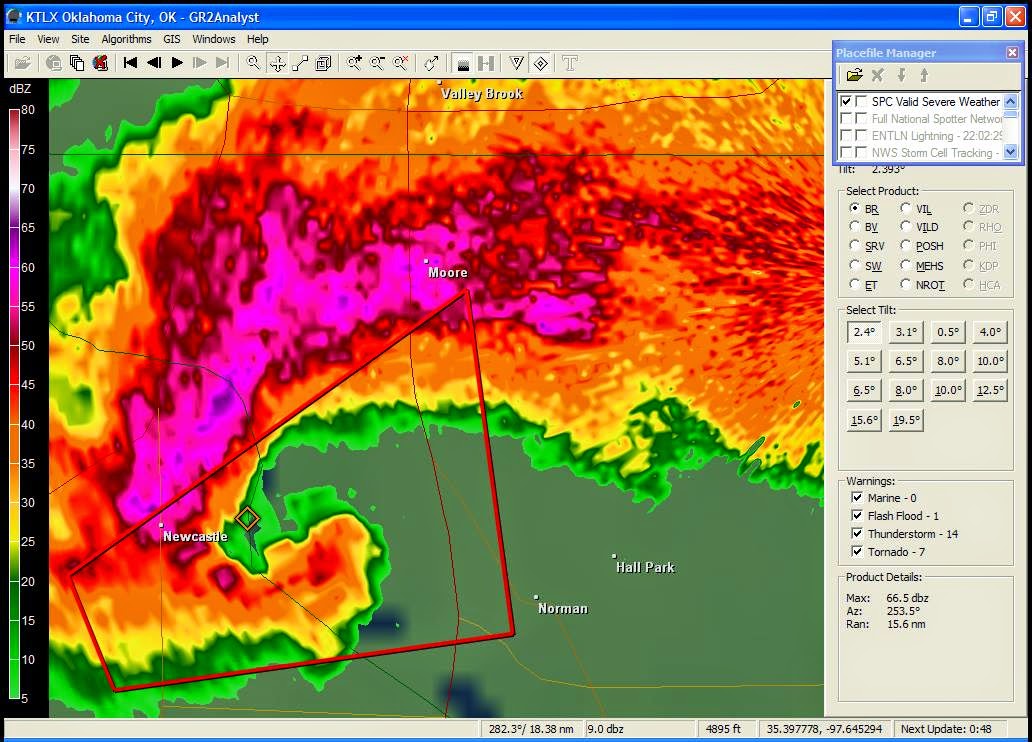Click the T text labels toolbar icon
The image size is (1032, 742).
coord(570,63)
